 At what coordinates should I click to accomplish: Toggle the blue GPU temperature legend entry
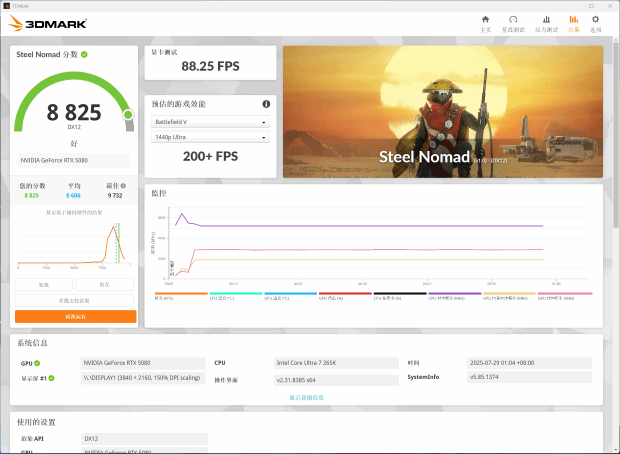coord(291,295)
